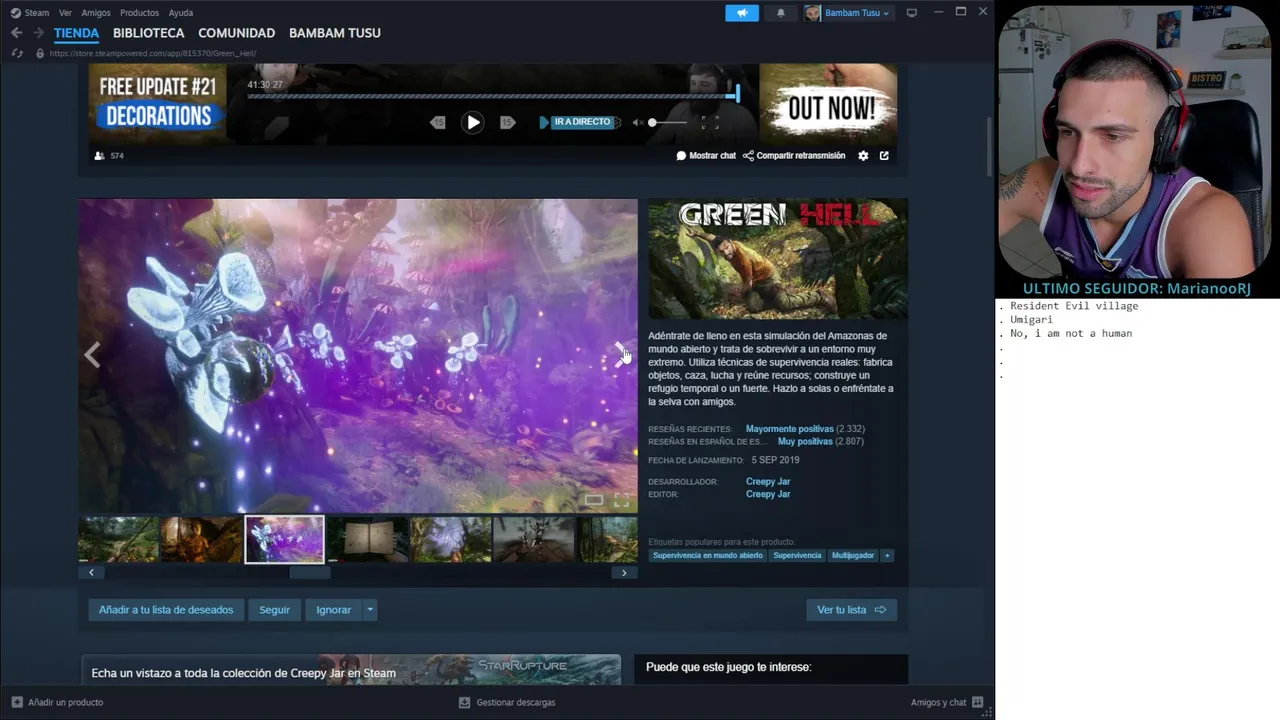Viewport: 1280px width, 720px height.
Task: Show previous screenshot with left arrow
Action: click(93, 354)
